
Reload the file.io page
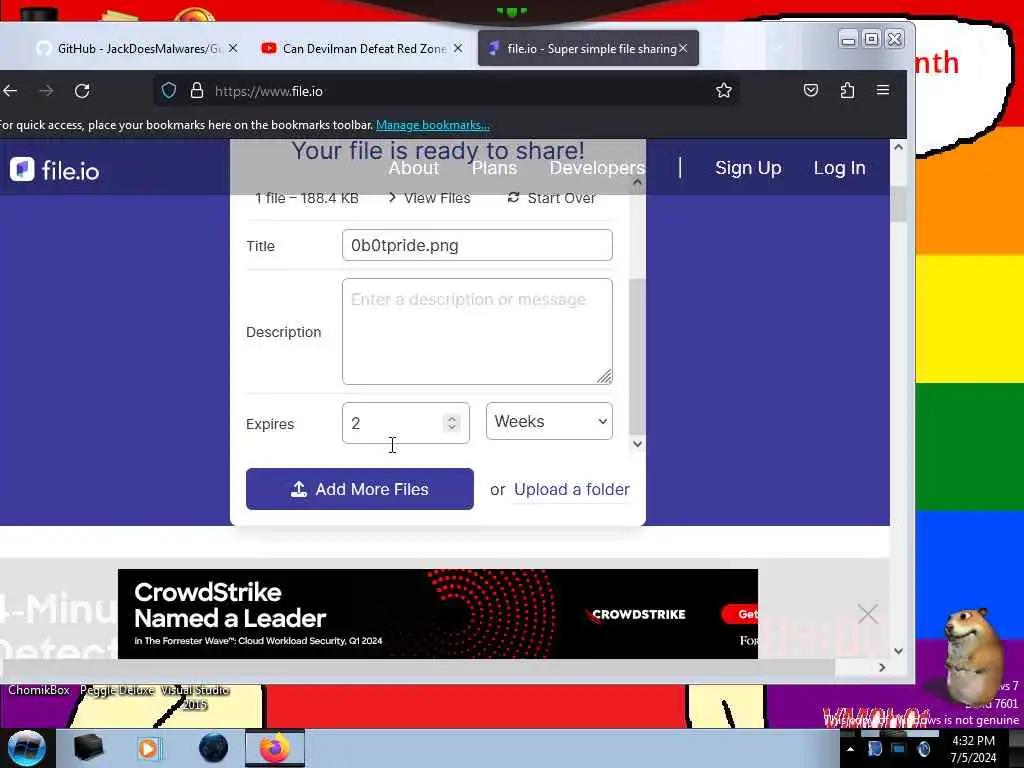pyautogui.click(x=82, y=91)
